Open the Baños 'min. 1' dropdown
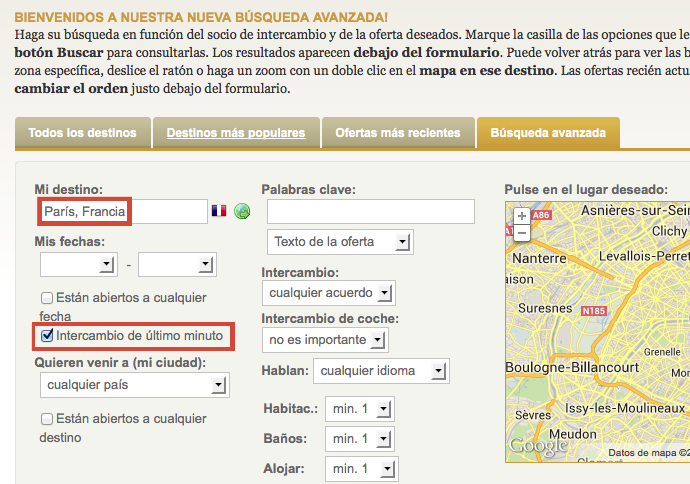Screen dimensions: 690x484 pos(360,439)
